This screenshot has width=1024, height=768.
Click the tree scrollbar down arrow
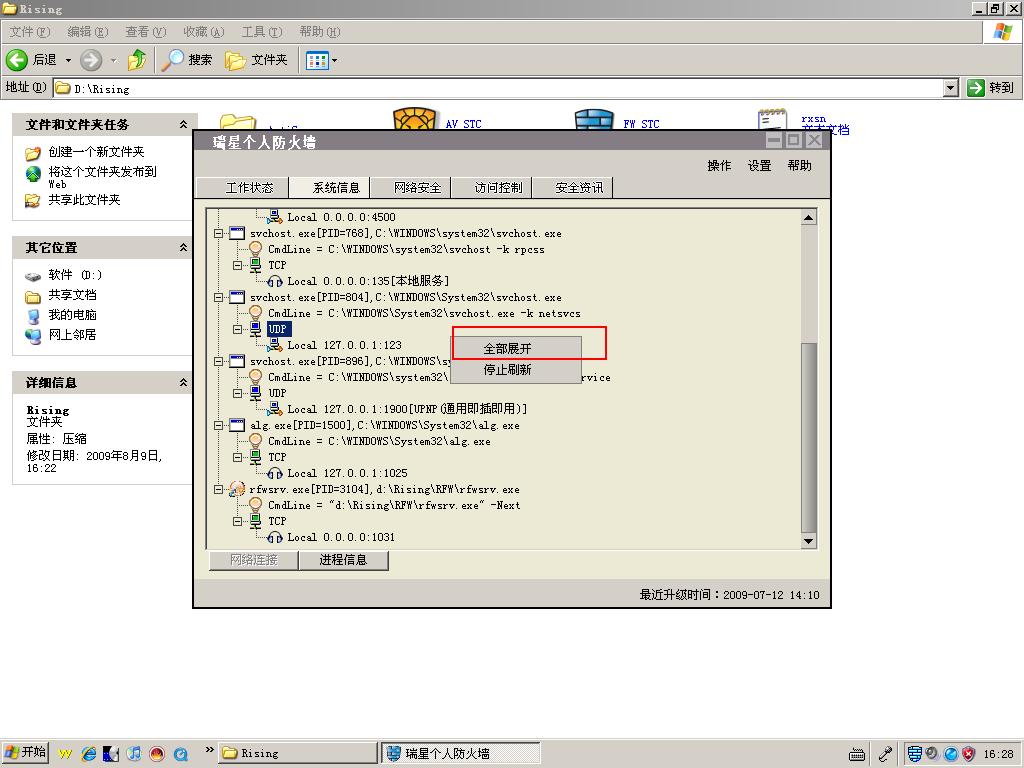pyautogui.click(x=808, y=541)
